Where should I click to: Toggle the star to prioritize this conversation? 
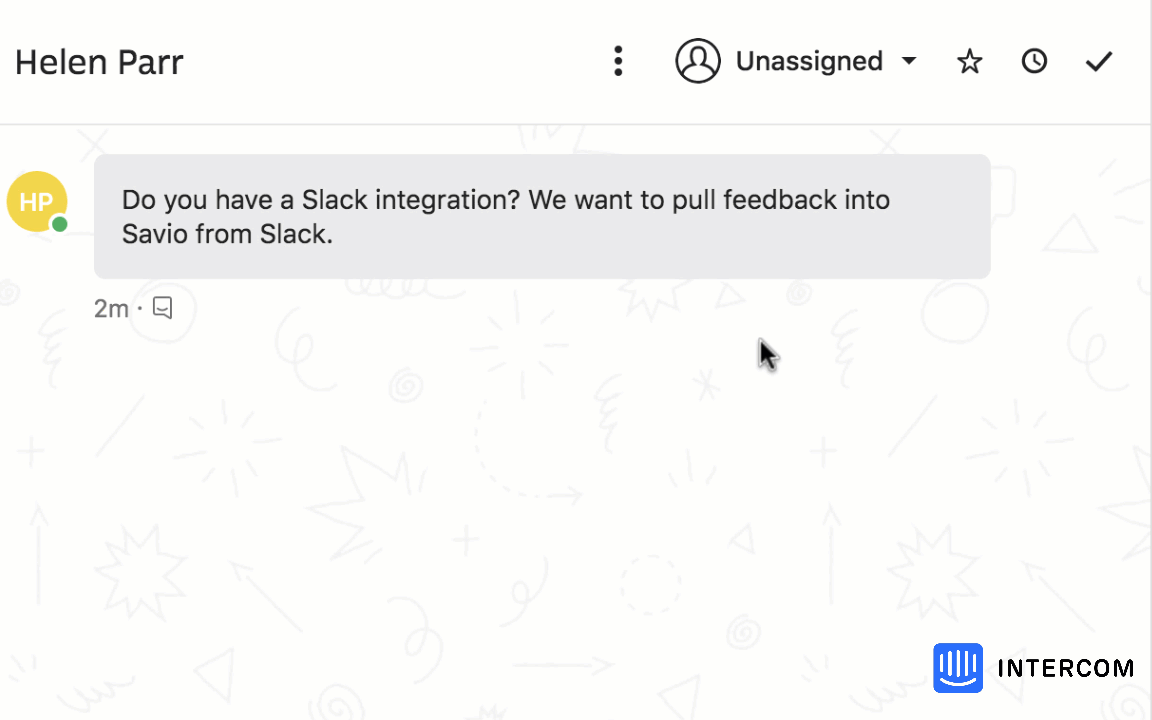(969, 61)
